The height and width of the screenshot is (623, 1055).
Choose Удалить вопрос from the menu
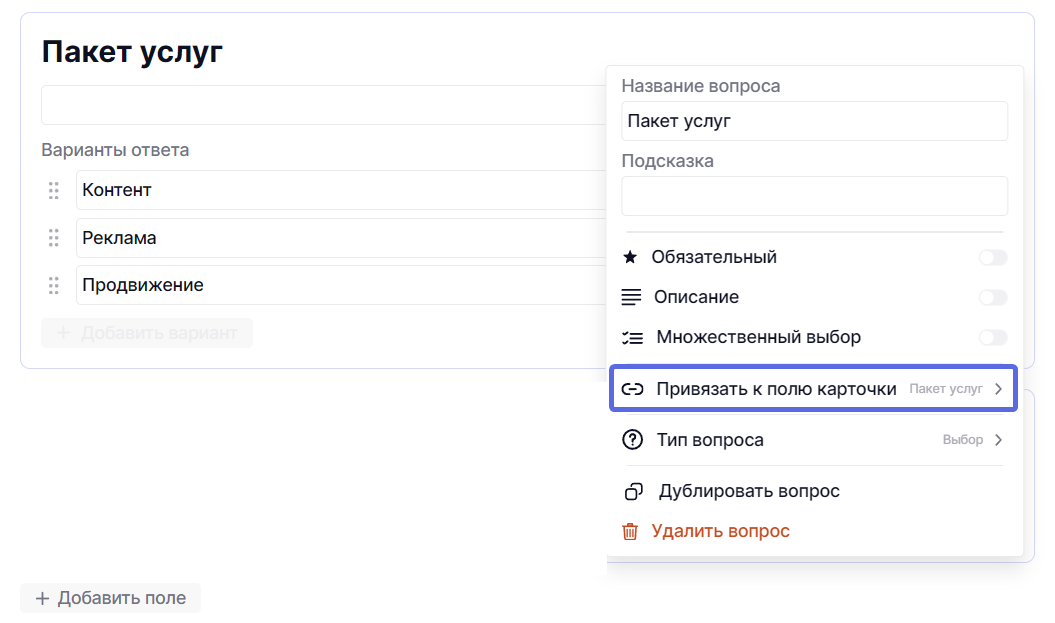pyautogui.click(x=720, y=531)
